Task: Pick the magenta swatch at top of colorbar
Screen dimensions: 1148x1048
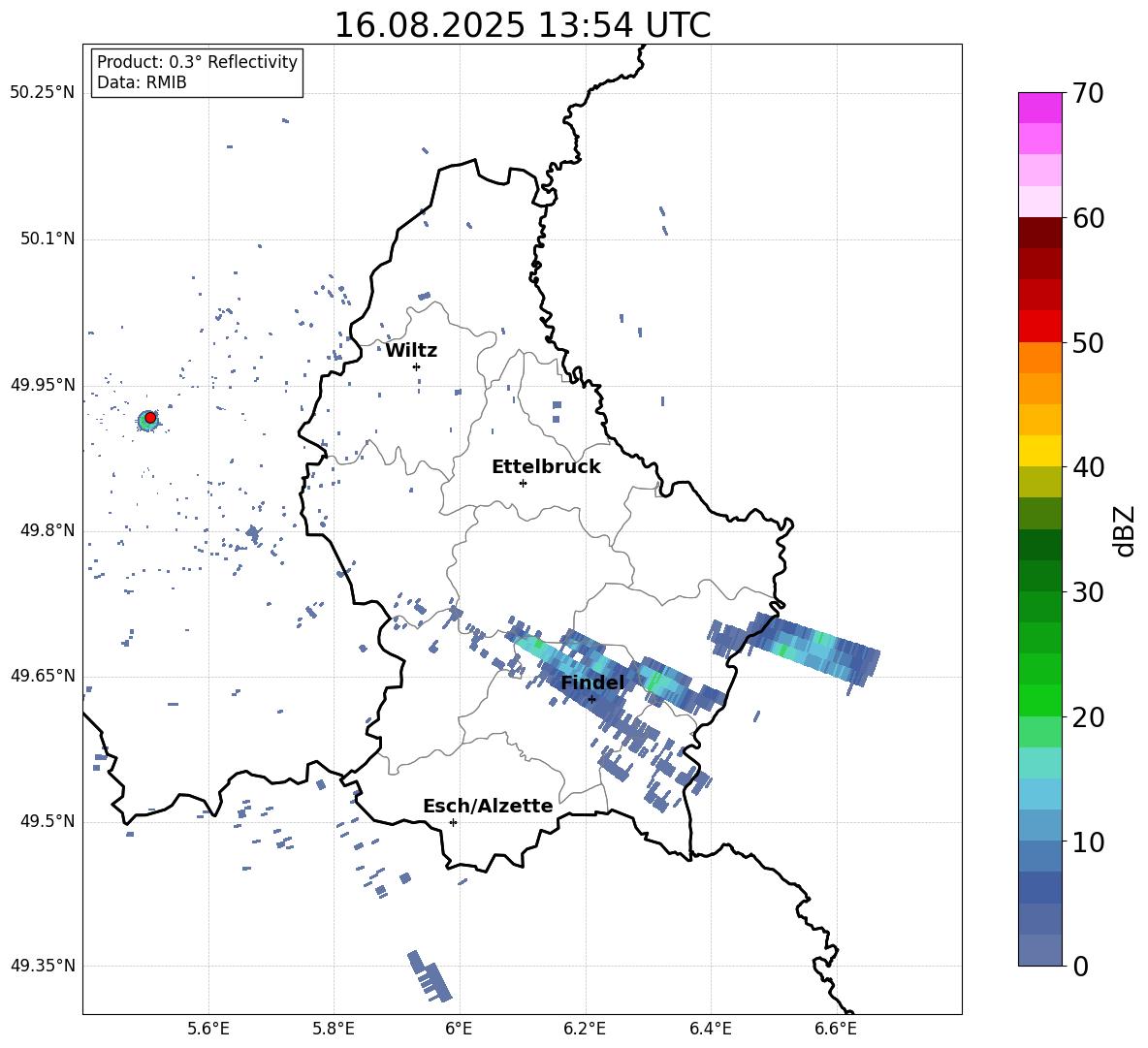Action: tap(1039, 109)
